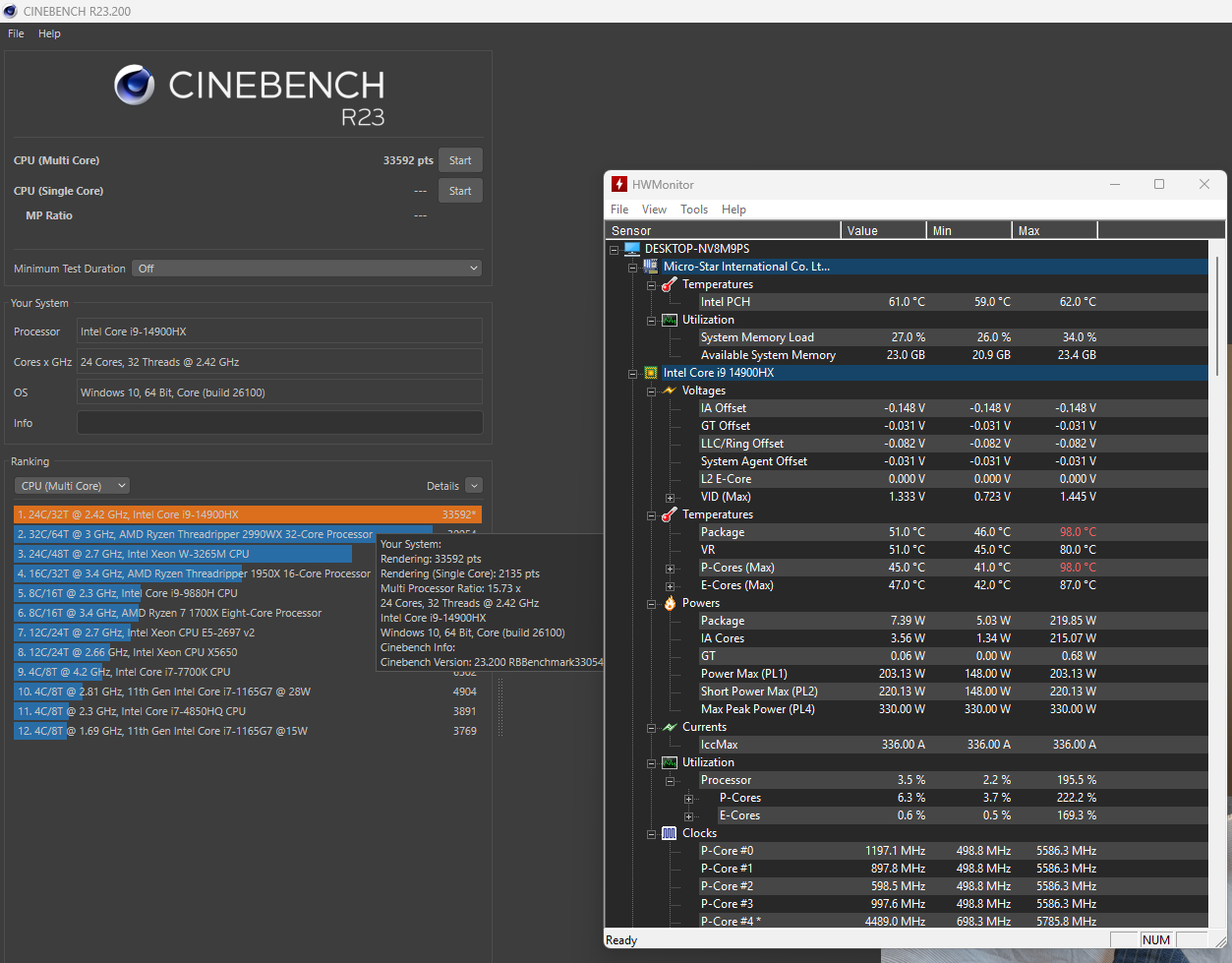Select the Xeon CPU X5650 ranking row
The height and width of the screenshot is (963, 1232).
pos(248,652)
